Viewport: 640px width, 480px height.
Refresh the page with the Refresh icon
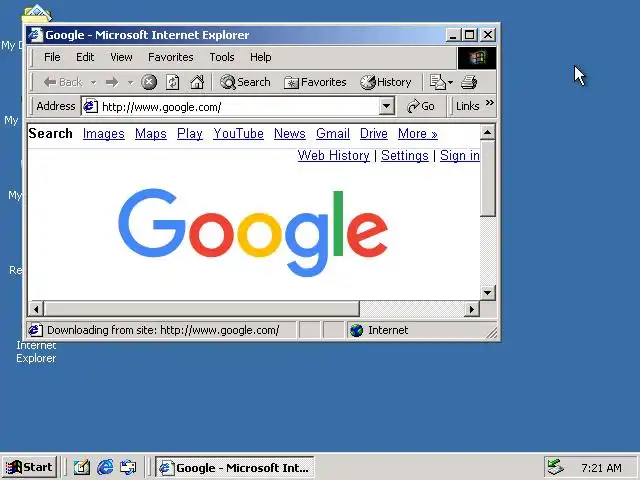173,82
